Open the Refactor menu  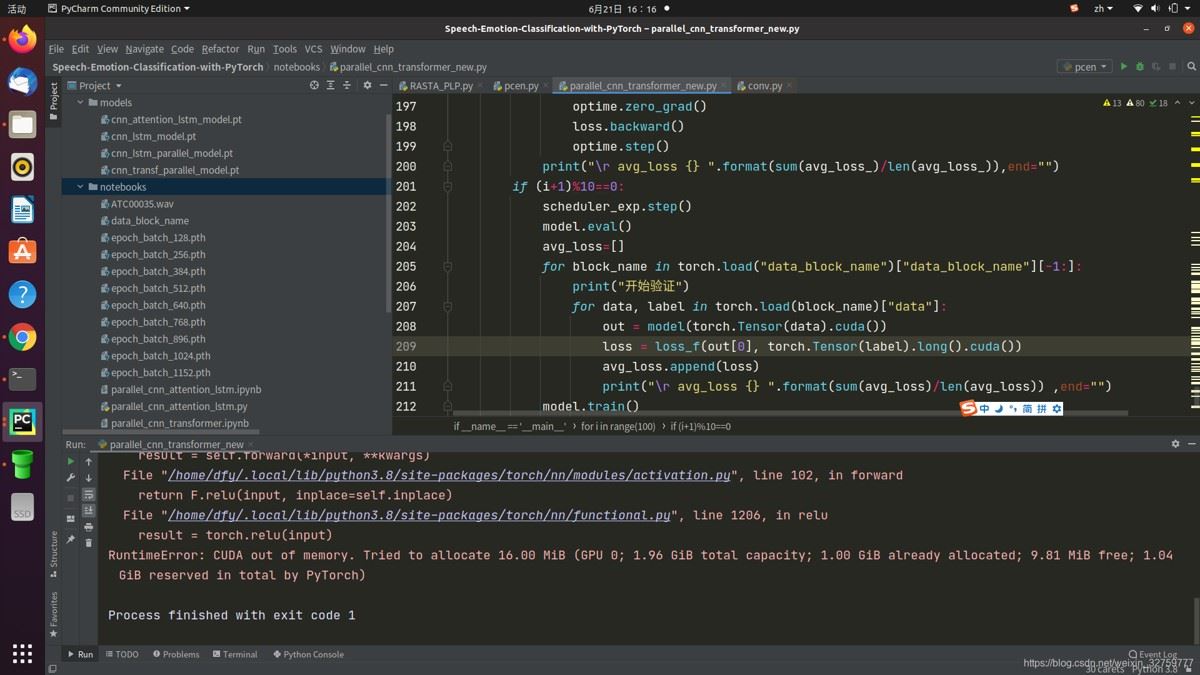(220, 49)
